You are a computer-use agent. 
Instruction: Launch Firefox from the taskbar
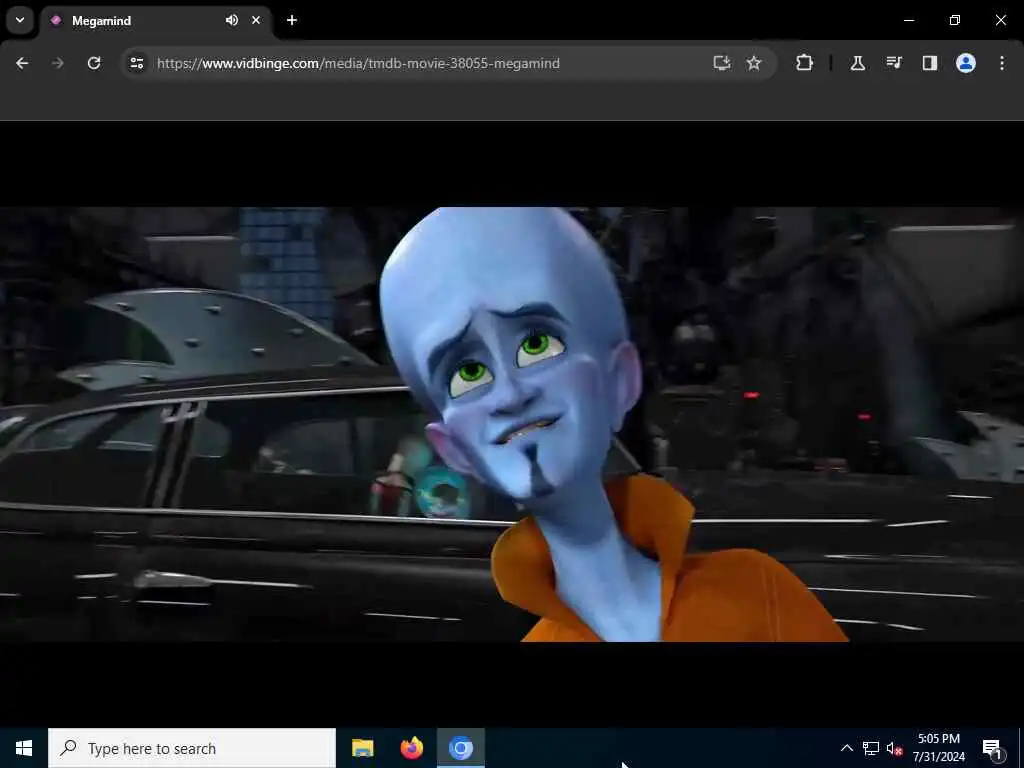pyautogui.click(x=411, y=748)
